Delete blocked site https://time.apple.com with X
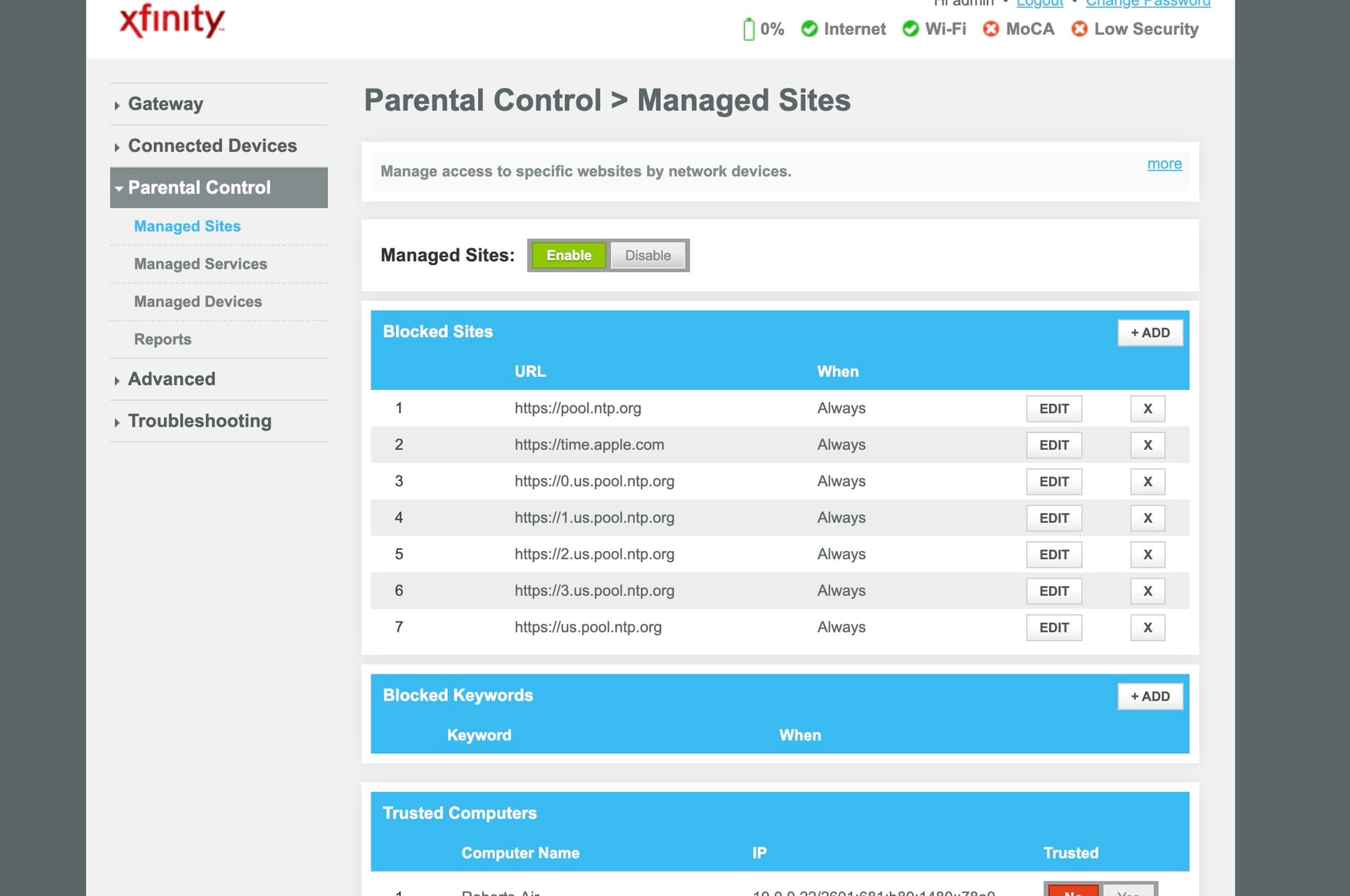This screenshot has height=896, width=1350. pos(1147,445)
